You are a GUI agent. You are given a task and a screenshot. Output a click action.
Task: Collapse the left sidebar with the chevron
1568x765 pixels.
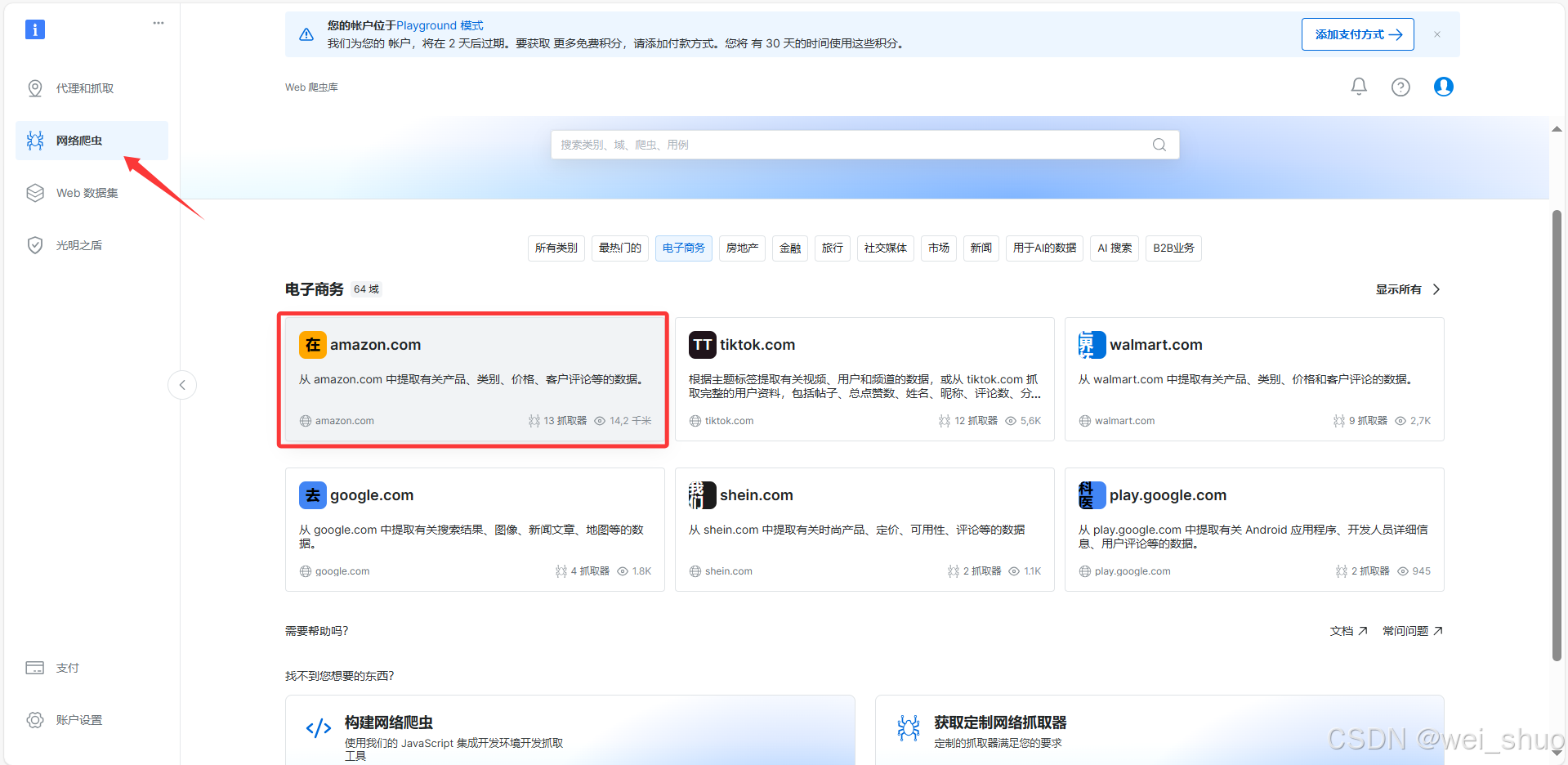point(181,384)
